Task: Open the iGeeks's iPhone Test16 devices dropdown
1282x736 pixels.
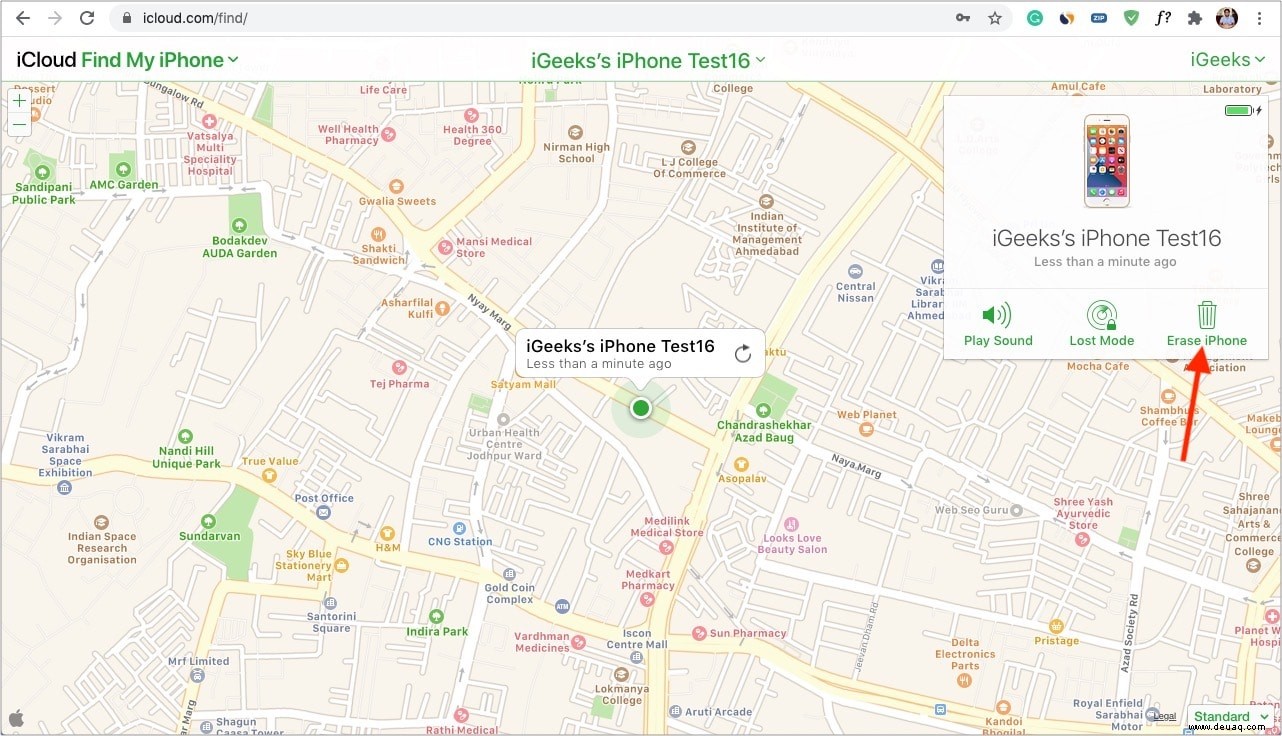Action: coord(648,61)
